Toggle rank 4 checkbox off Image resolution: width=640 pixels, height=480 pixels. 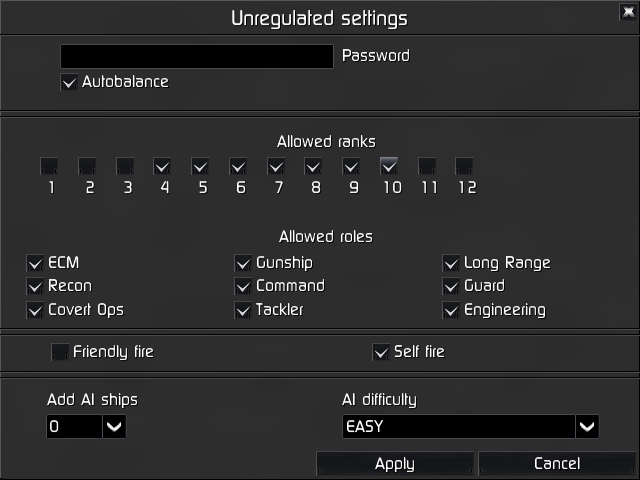coord(162,166)
